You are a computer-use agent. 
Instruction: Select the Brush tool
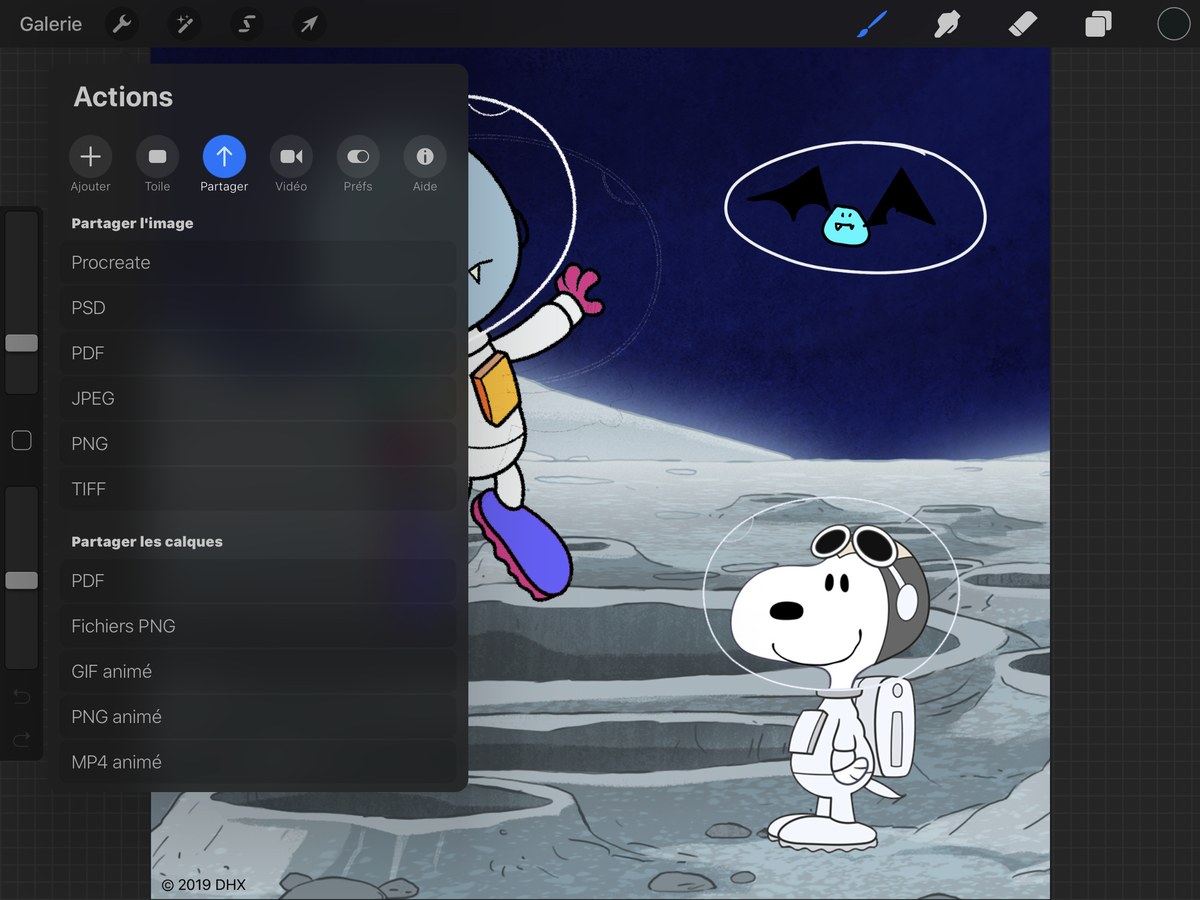click(x=872, y=24)
